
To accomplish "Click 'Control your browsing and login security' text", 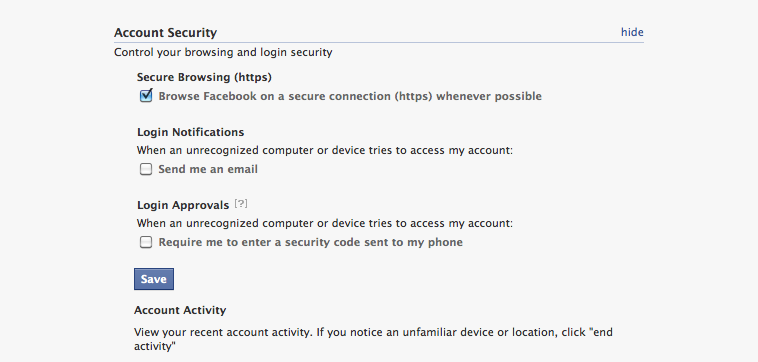I will point(223,52).
